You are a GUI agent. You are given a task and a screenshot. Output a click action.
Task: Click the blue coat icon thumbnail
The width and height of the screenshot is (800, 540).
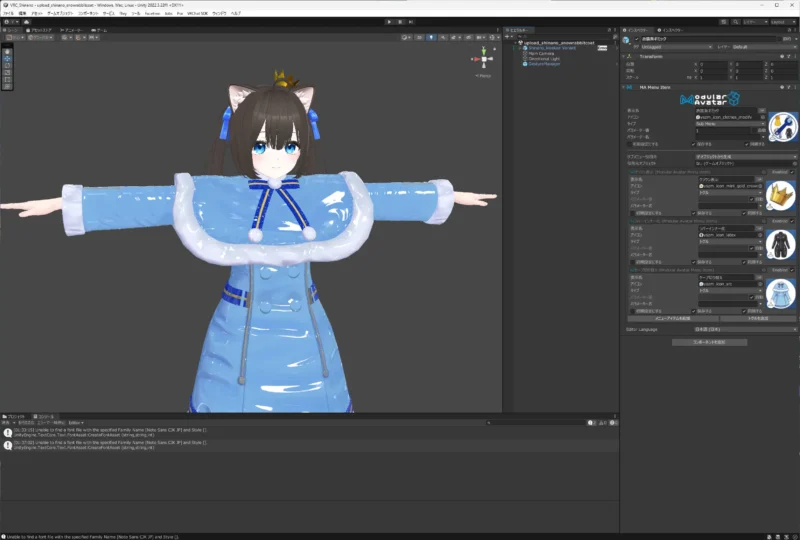click(x=781, y=294)
